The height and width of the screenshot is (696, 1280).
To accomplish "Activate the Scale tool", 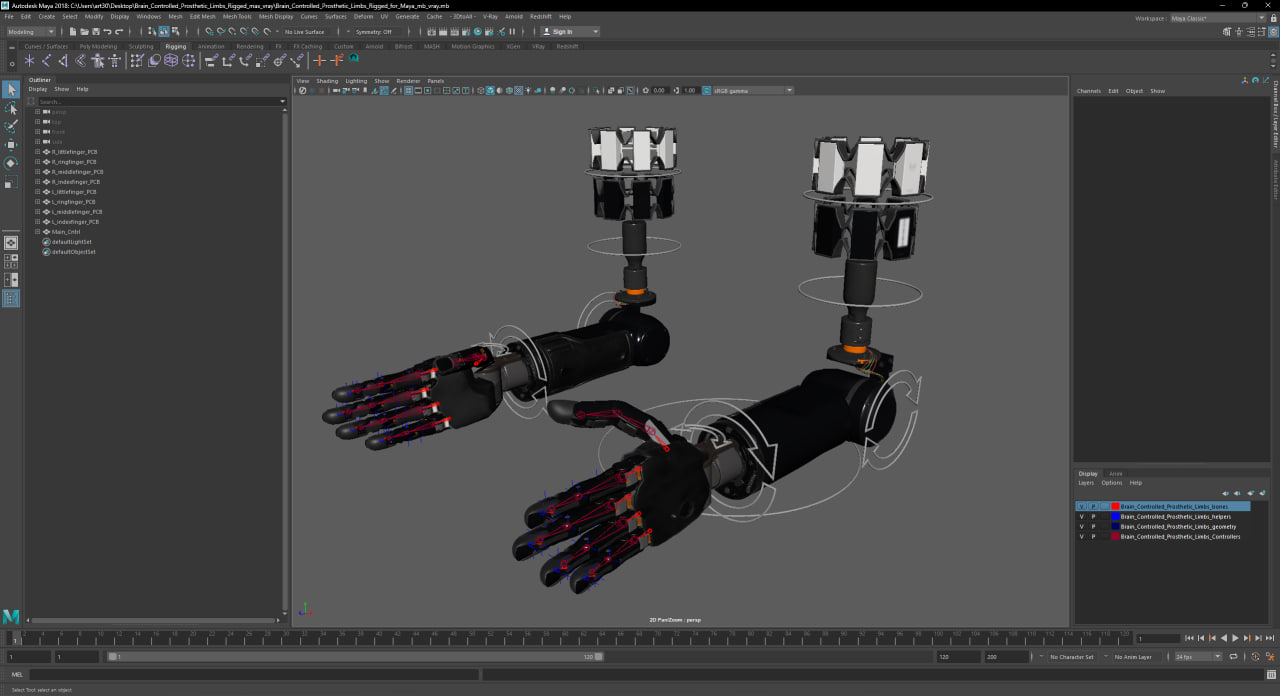I will pyautogui.click(x=11, y=182).
